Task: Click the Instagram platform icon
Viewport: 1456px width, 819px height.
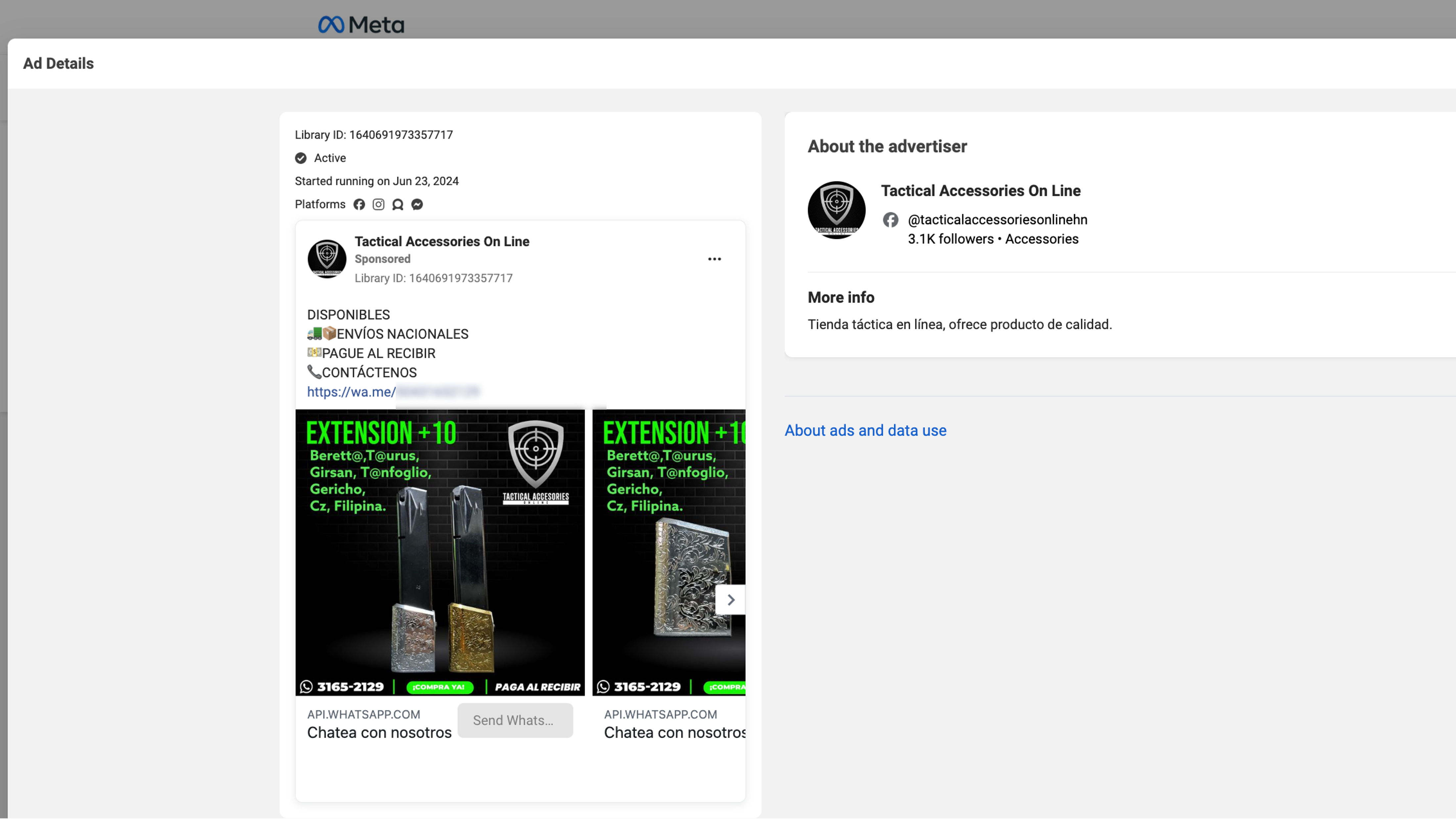Action: tap(378, 204)
